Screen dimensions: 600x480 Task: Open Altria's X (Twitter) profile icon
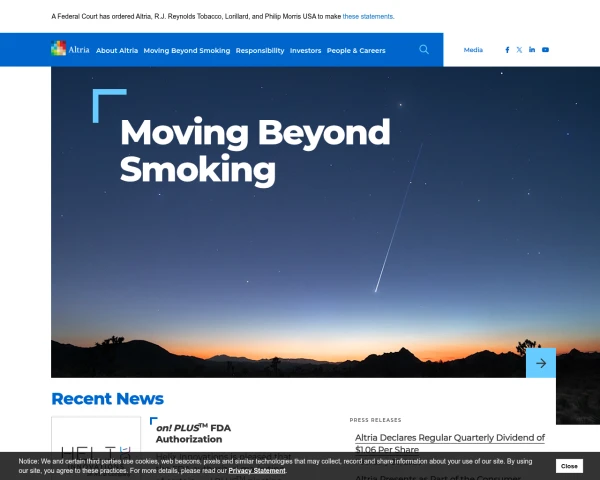pos(519,50)
